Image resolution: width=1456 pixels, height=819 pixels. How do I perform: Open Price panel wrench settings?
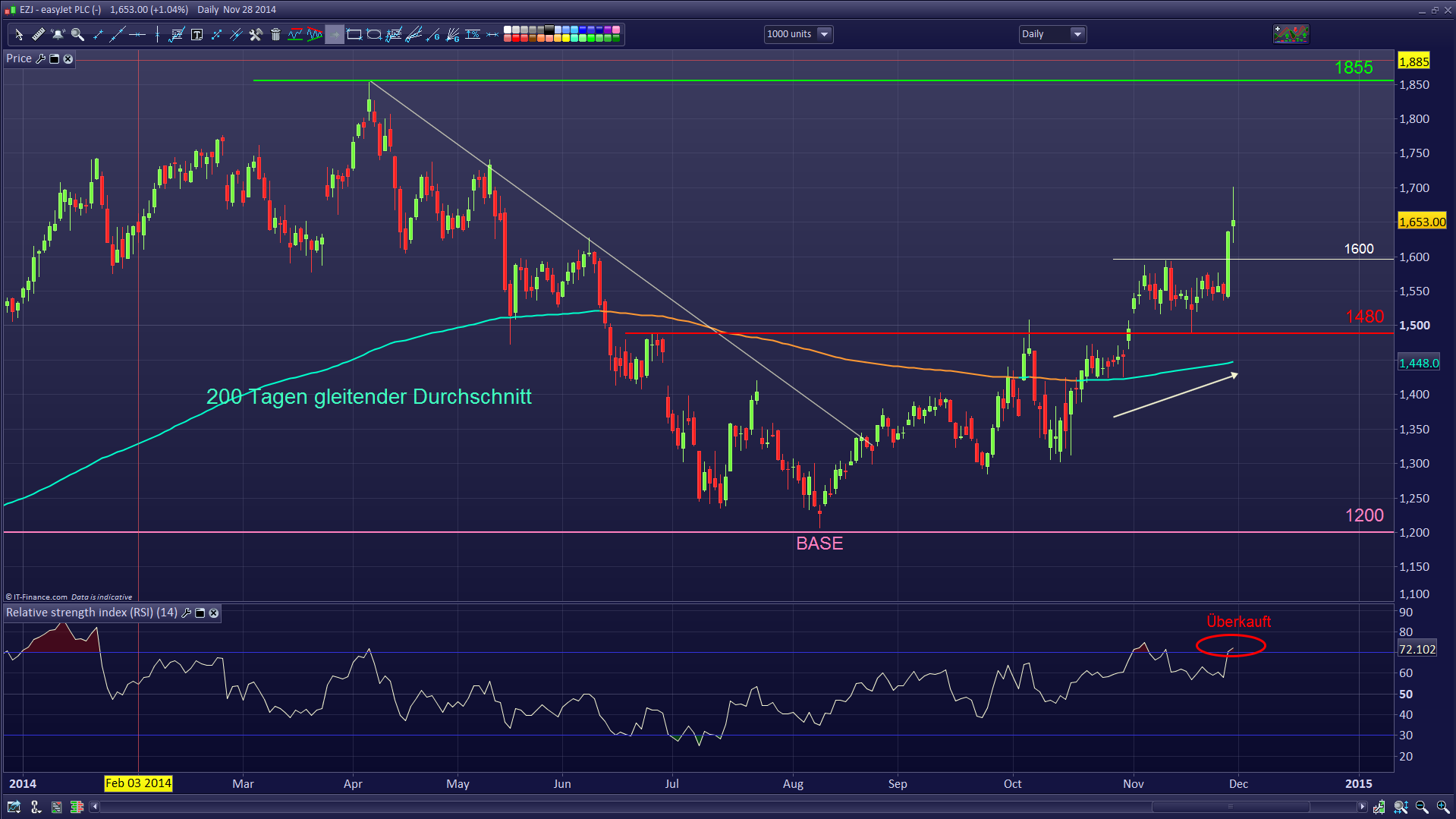click(x=41, y=58)
